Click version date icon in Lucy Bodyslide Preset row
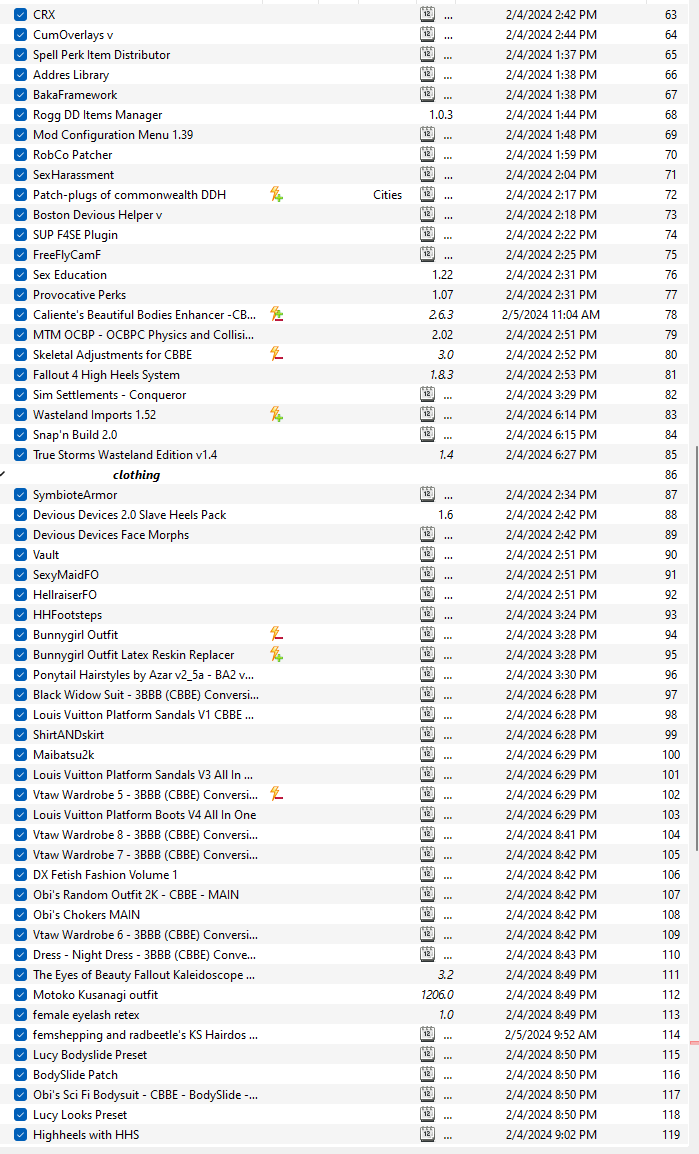699x1154 pixels. (427, 1054)
